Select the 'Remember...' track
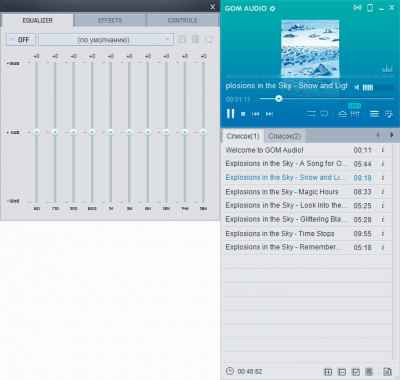The width and height of the screenshot is (400, 380). point(306,247)
